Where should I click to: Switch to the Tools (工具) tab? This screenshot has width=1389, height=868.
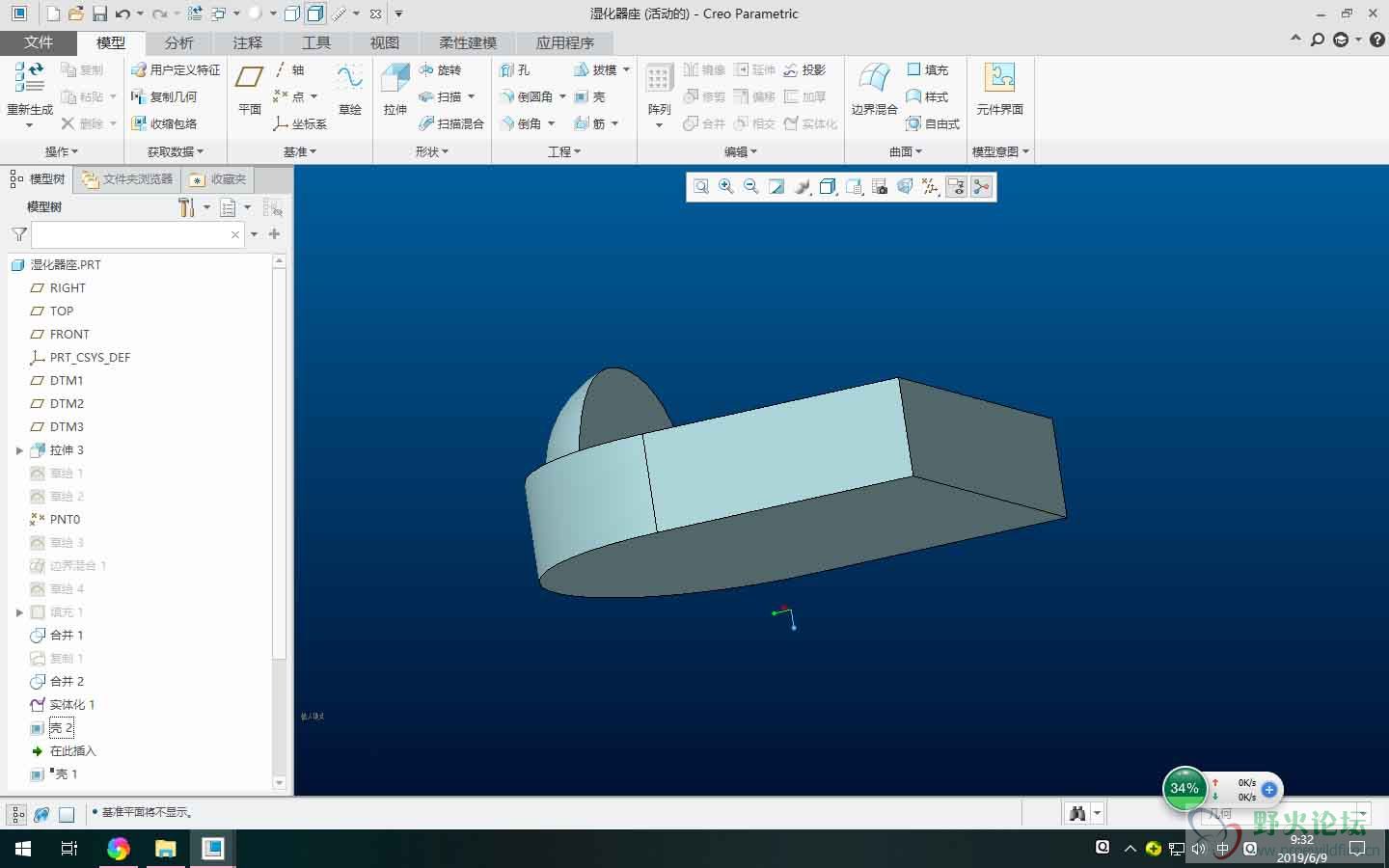[x=316, y=42]
